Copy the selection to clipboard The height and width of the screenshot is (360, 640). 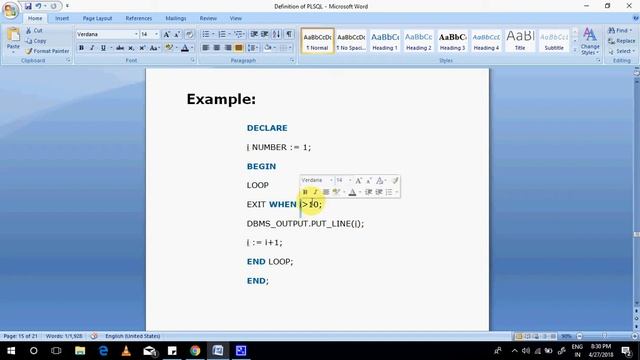(36, 41)
